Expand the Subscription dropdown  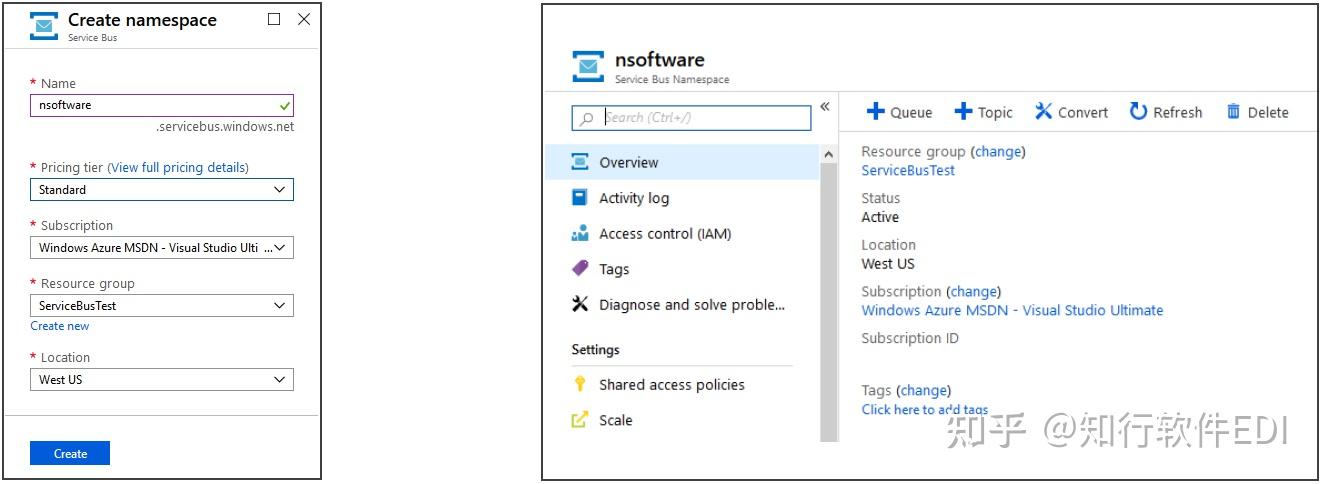[x=161, y=248]
